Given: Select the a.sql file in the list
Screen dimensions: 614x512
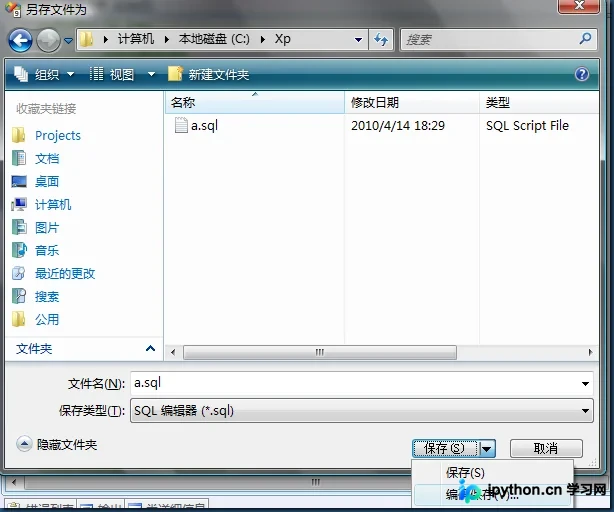Looking at the screenshot, I should click(204, 126).
